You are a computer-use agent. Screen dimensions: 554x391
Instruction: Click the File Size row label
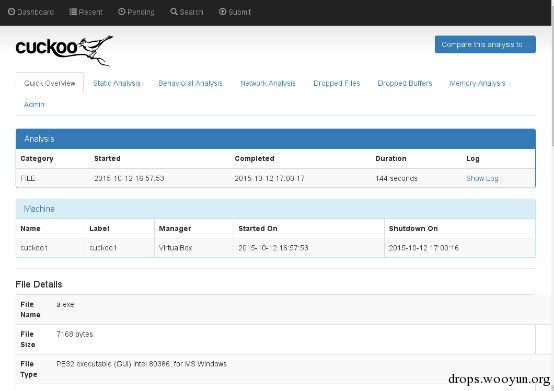click(x=28, y=339)
